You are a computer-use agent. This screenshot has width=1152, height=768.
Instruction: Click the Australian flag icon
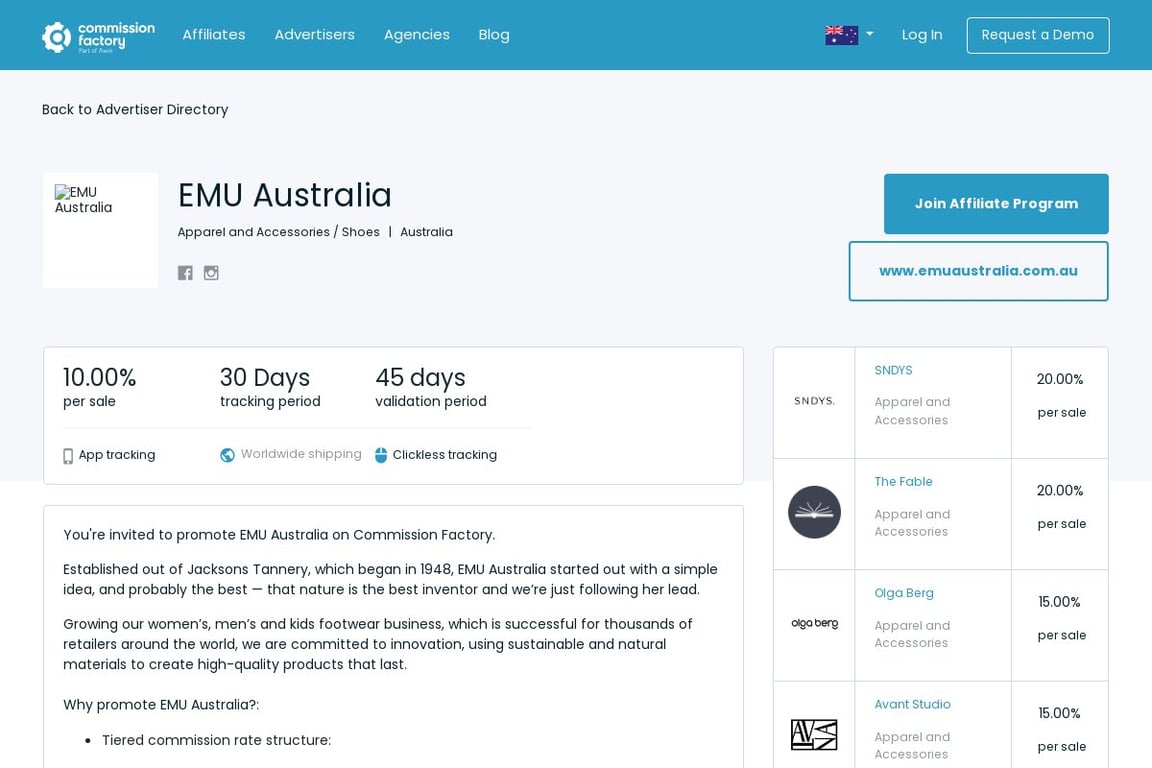[x=841, y=35]
